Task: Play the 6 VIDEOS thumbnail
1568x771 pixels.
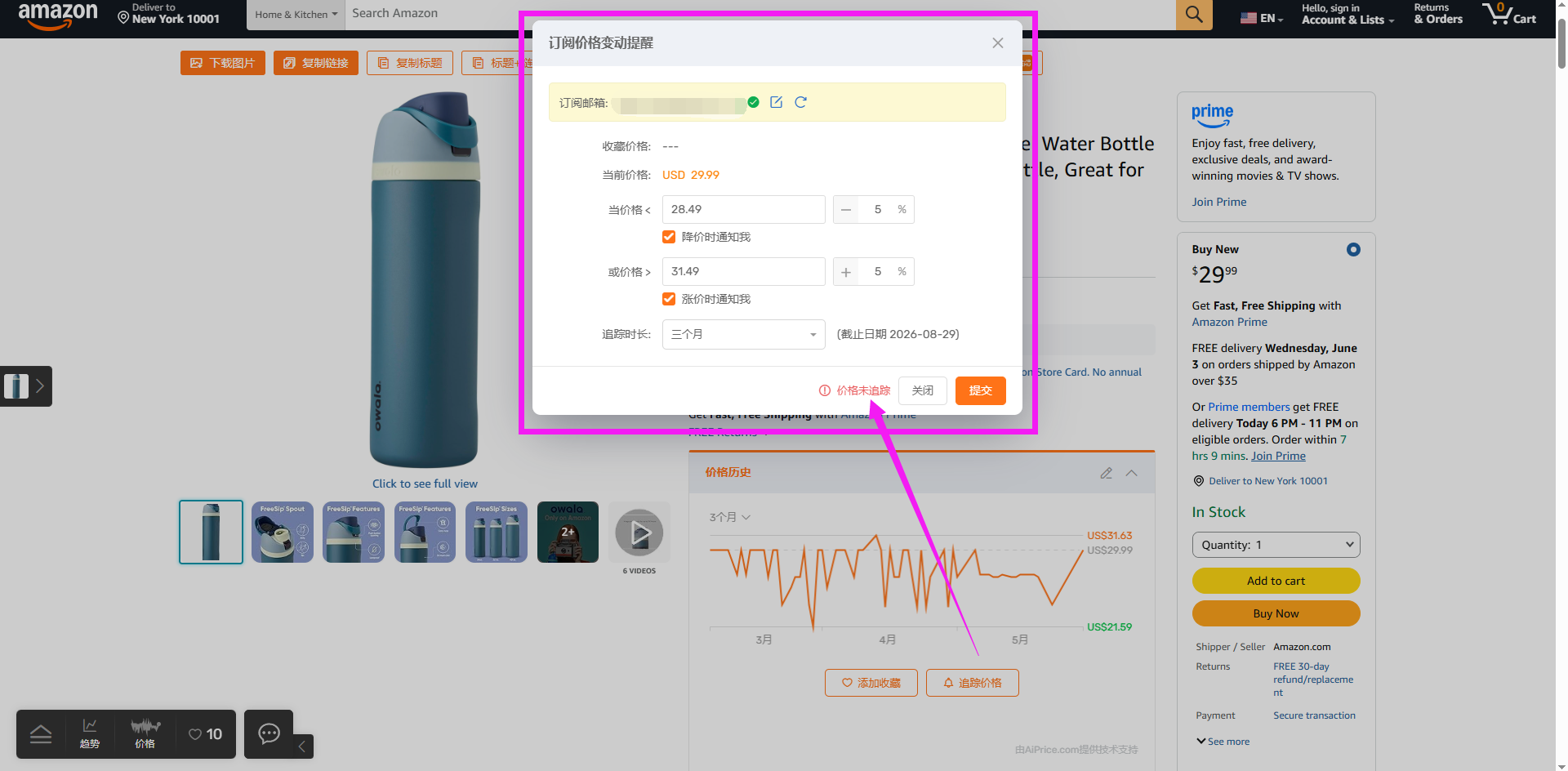Action: 639,533
